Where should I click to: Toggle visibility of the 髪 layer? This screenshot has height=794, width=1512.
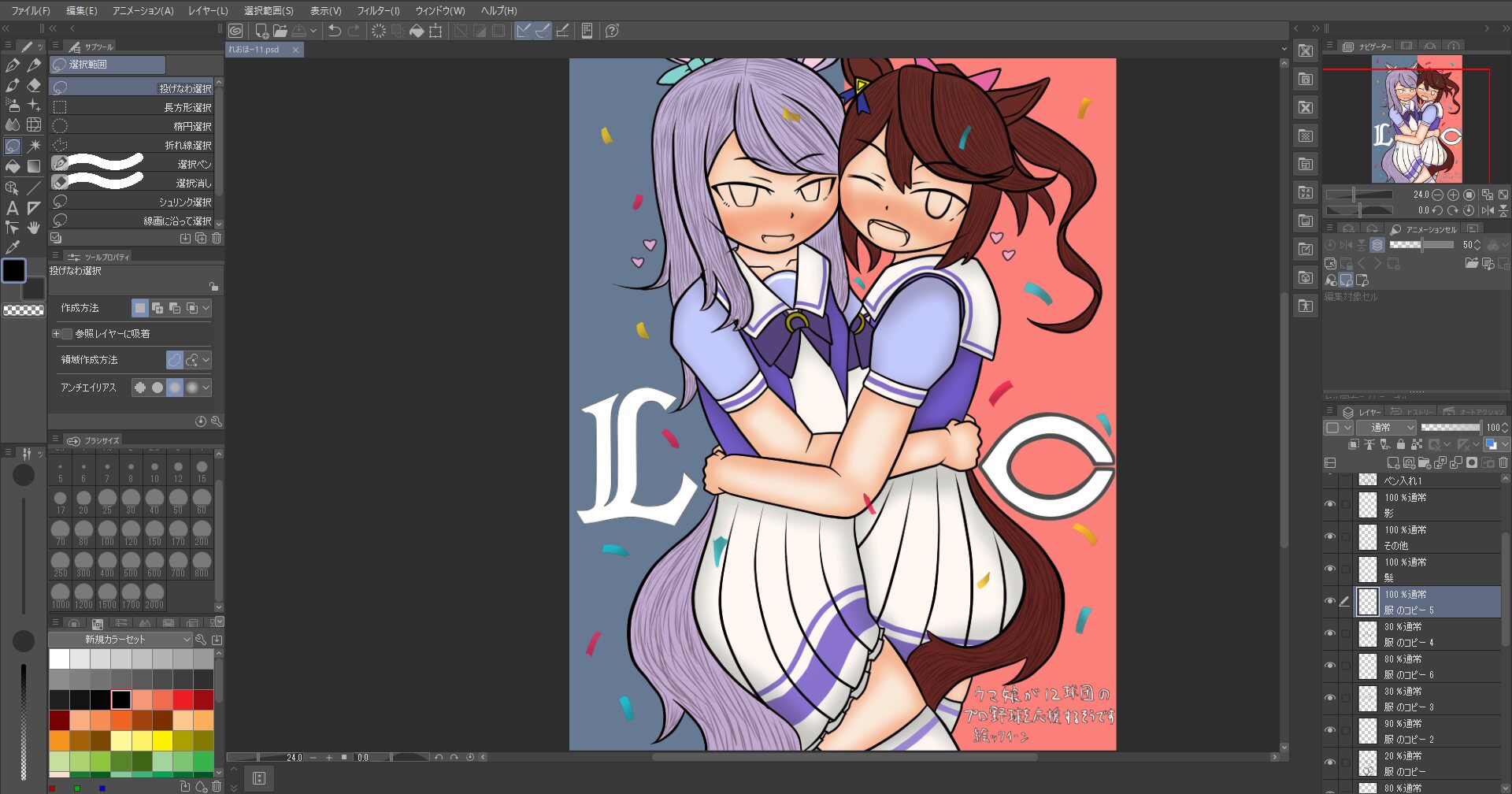coord(1330,569)
